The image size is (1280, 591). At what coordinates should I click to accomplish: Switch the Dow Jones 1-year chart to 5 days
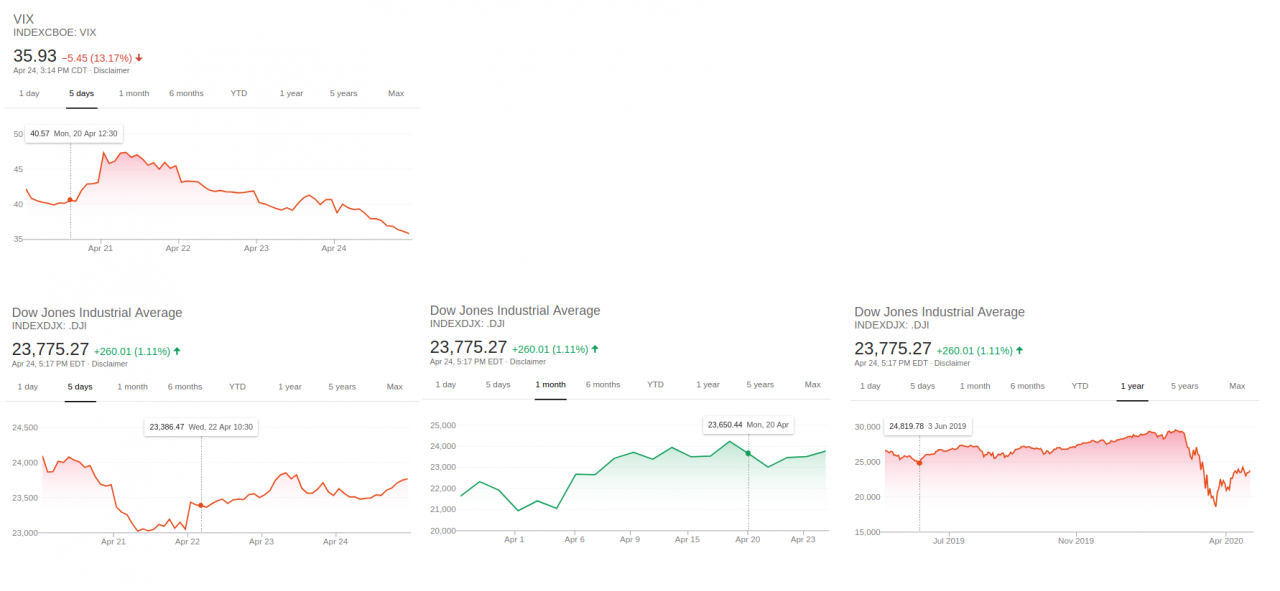pyautogui.click(x=923, y=385)
